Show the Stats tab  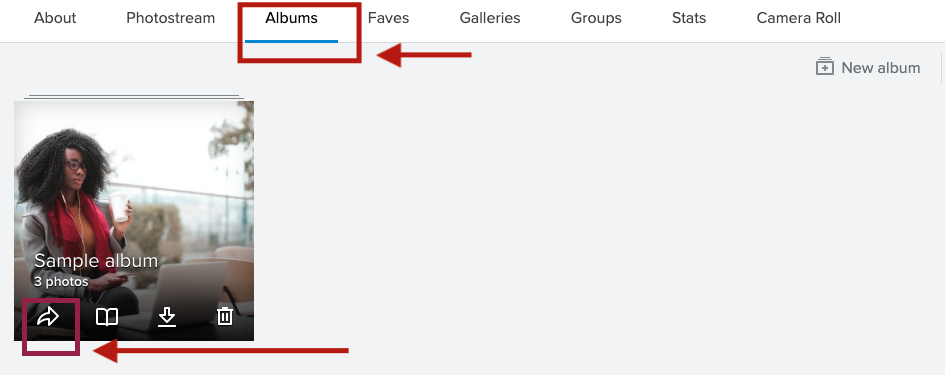tap(689, 18)
